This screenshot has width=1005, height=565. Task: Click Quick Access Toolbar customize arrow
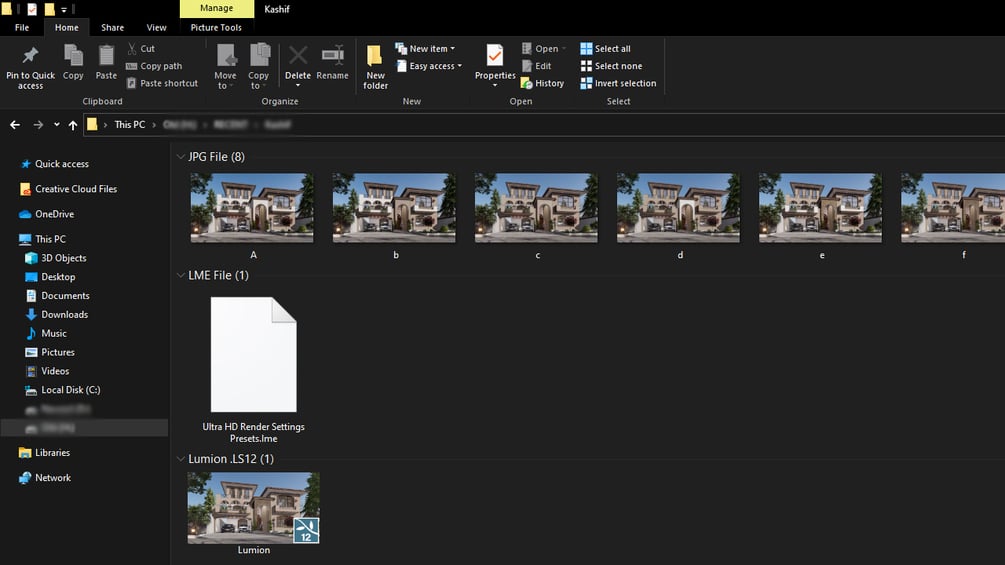pyautogui.click(x=63, y=10)
